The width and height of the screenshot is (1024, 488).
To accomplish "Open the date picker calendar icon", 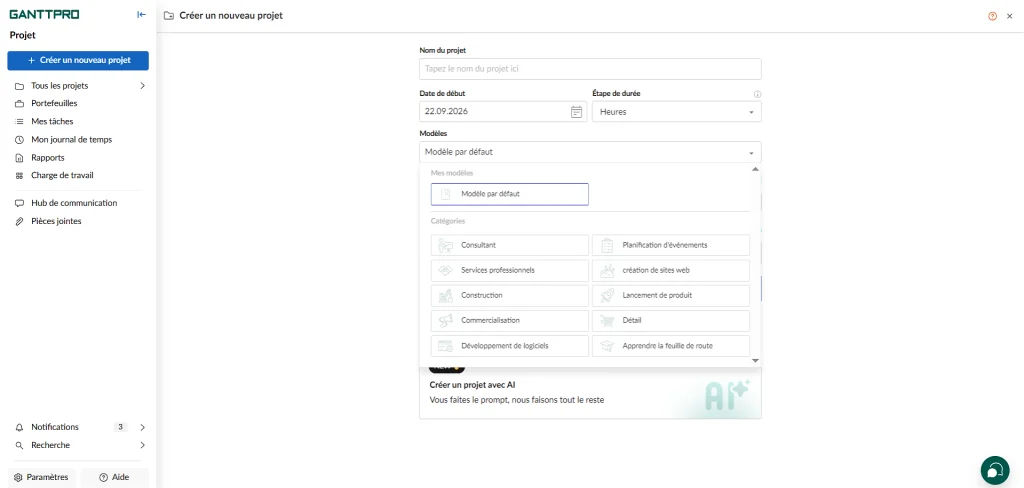I will [x=577, y=112].
